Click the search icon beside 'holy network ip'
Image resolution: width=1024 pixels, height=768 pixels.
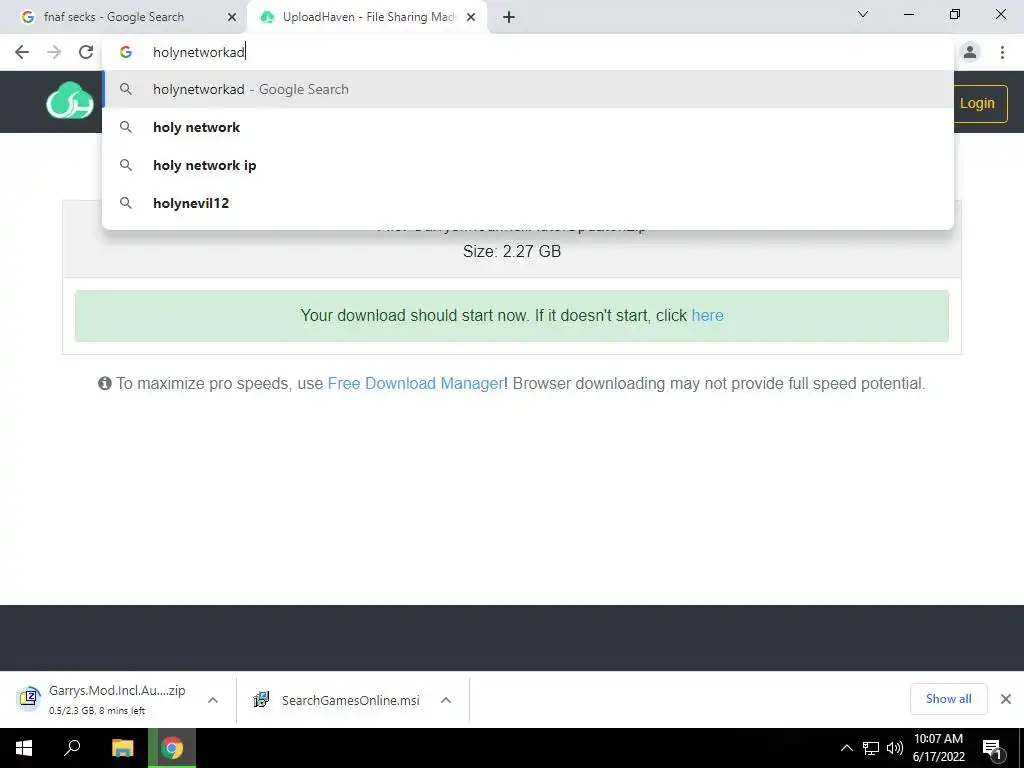click(126, 165)
